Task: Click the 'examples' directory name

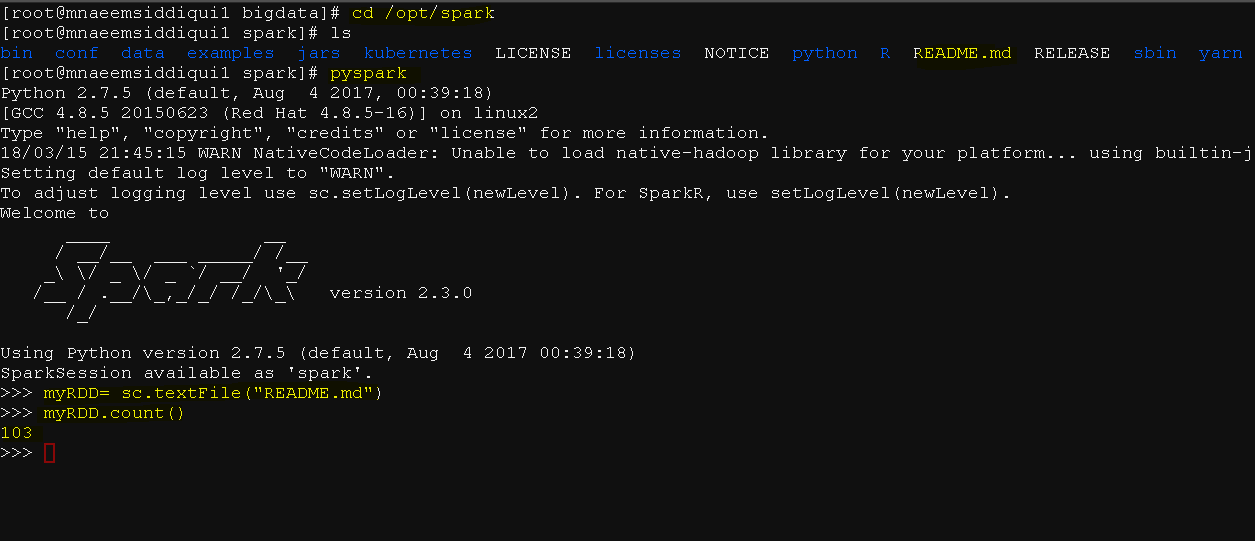Action: coord(231,53)
